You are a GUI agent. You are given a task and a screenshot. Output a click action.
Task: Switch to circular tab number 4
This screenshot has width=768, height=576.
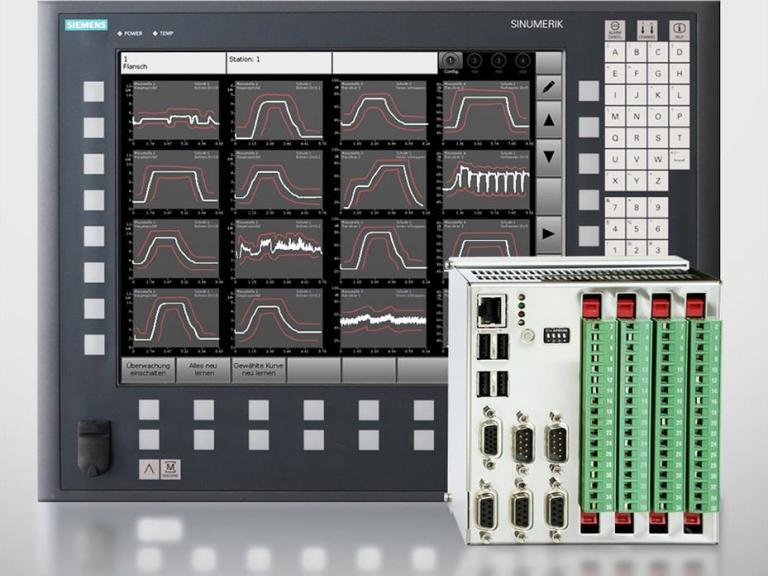[x=522, y=62]
